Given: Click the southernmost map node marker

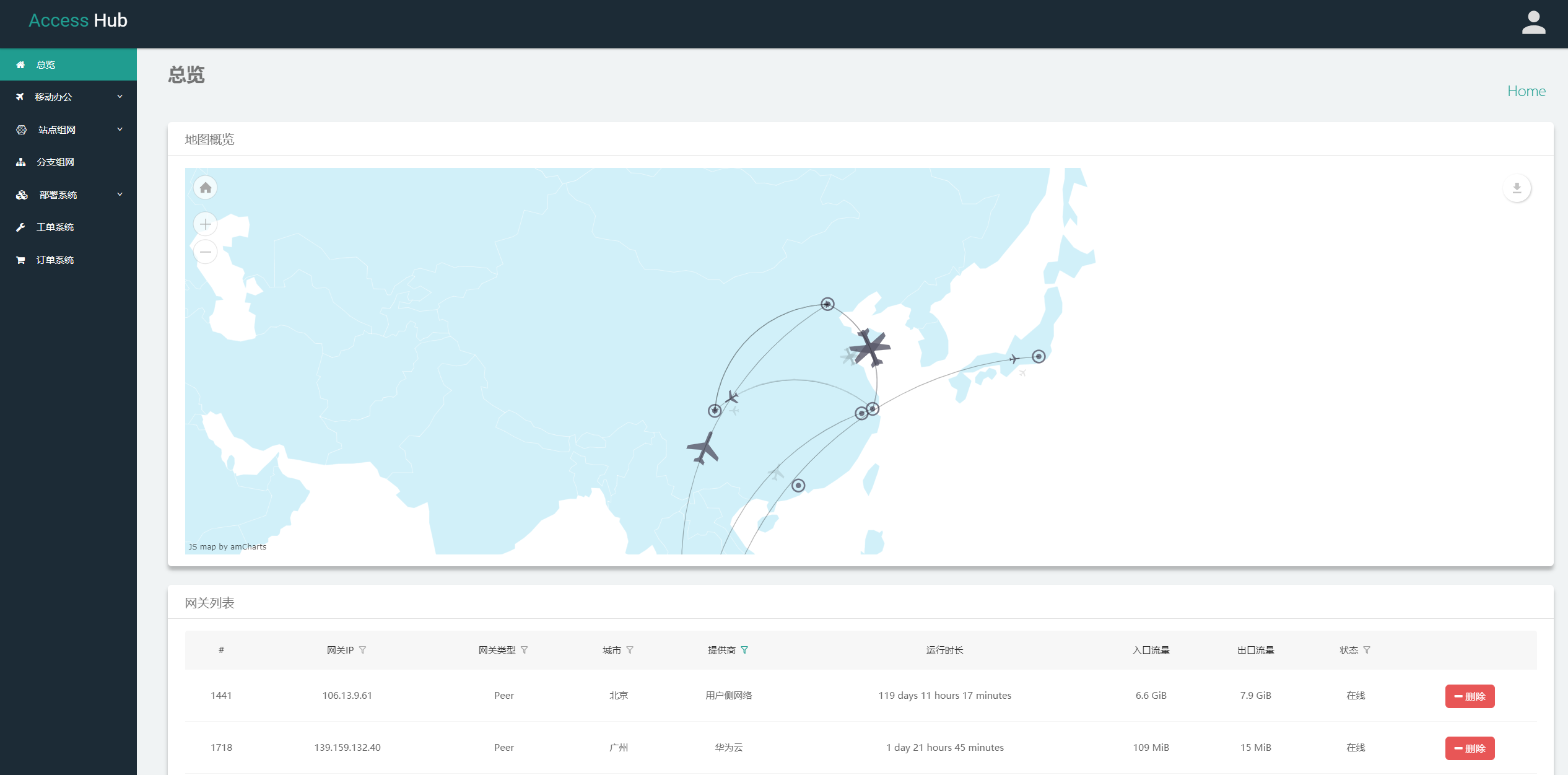Looking at the screenshot, I should pos(798,486).
